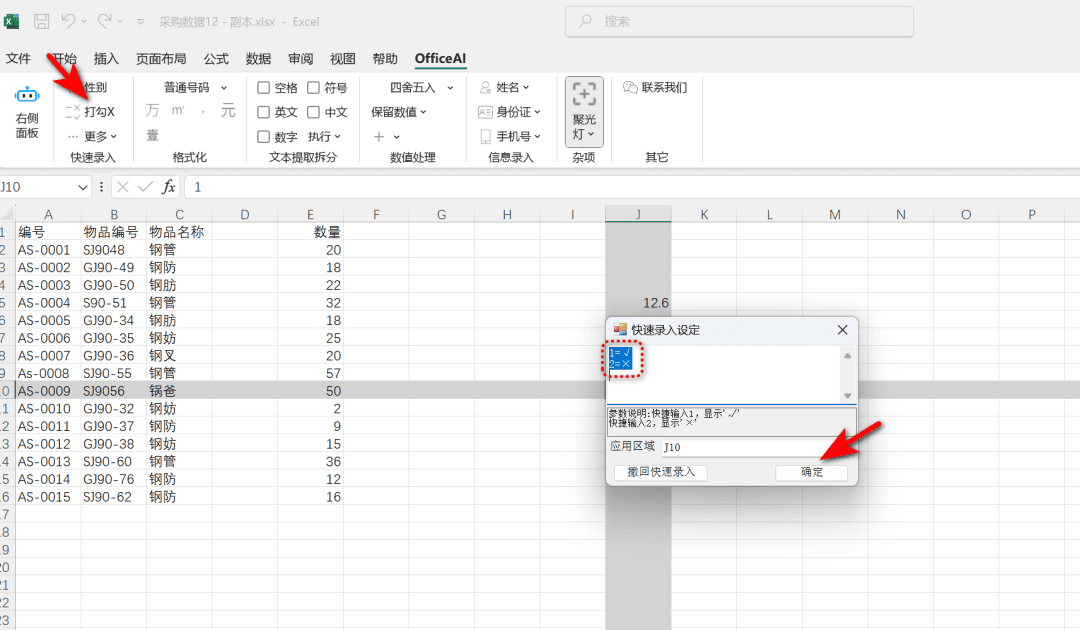Check the 数字 checkbox

click(x=263, y=136)
